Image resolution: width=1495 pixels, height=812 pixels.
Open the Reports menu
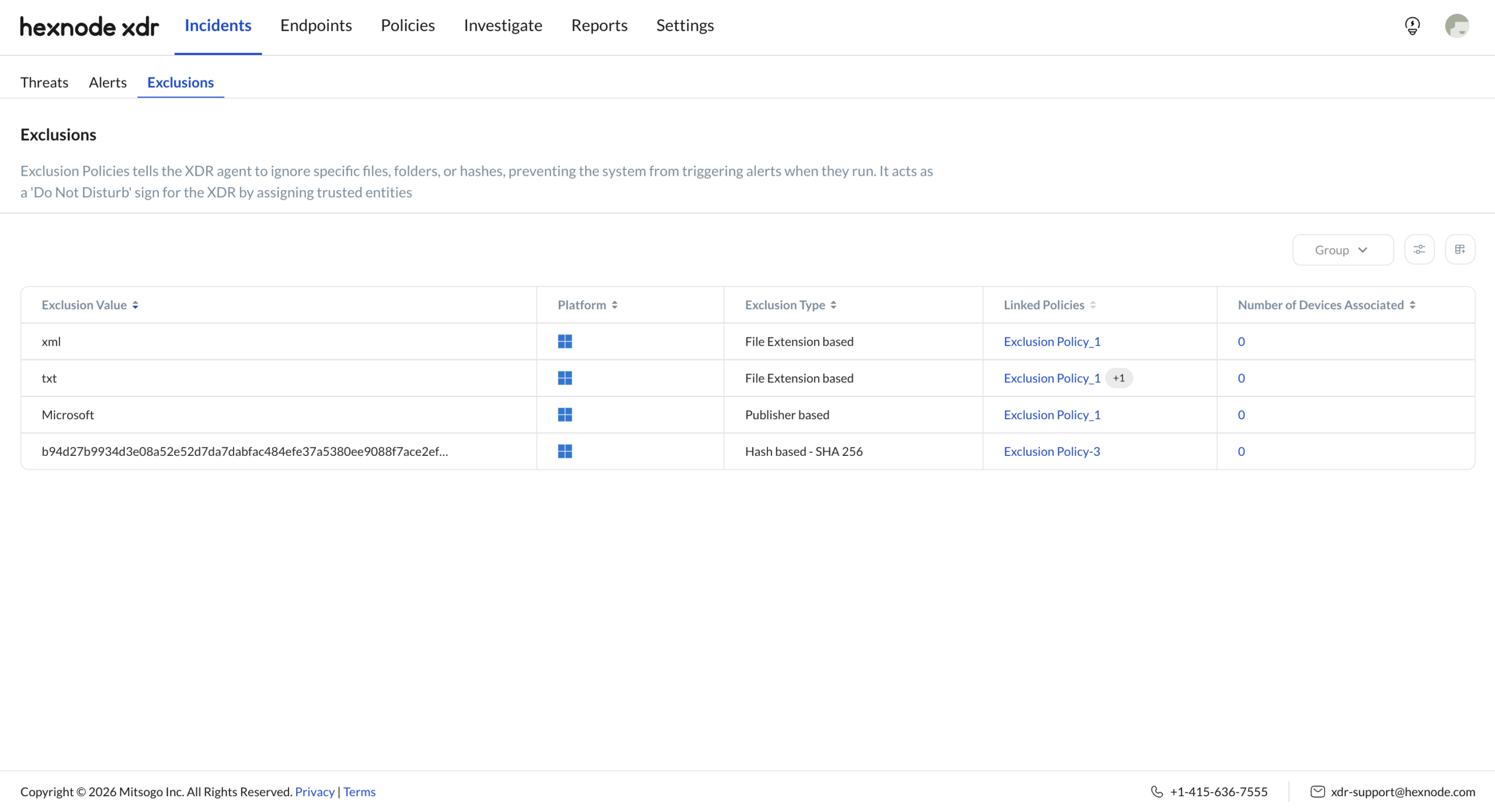coord(599,26)
